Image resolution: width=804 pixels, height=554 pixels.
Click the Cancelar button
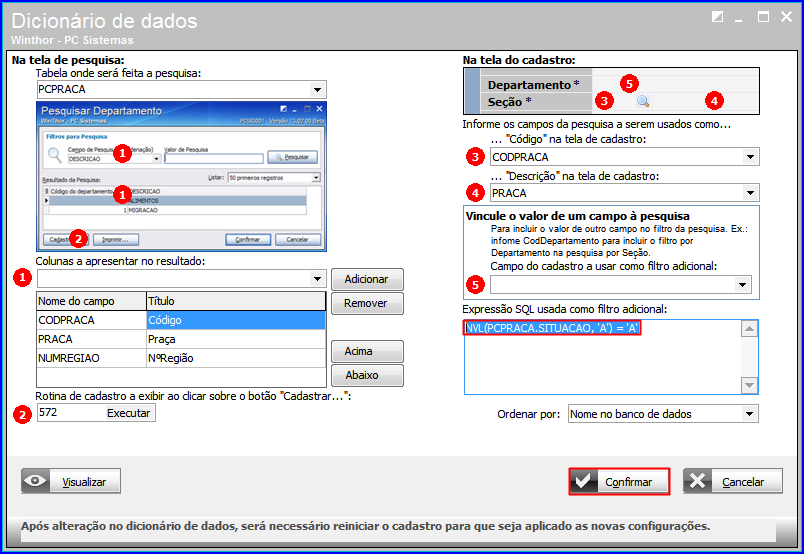pyautogui.click(x=732, y=481)
